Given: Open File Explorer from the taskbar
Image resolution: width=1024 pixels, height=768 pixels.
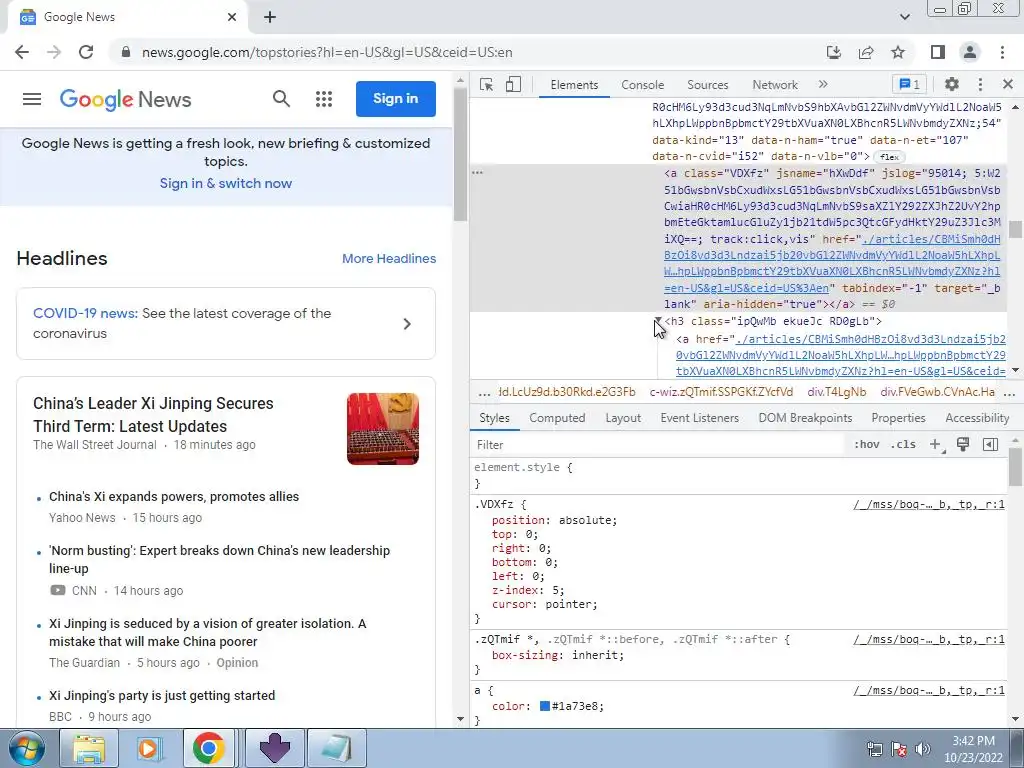Looking at the screenshot, I should [x=89, y=748].
